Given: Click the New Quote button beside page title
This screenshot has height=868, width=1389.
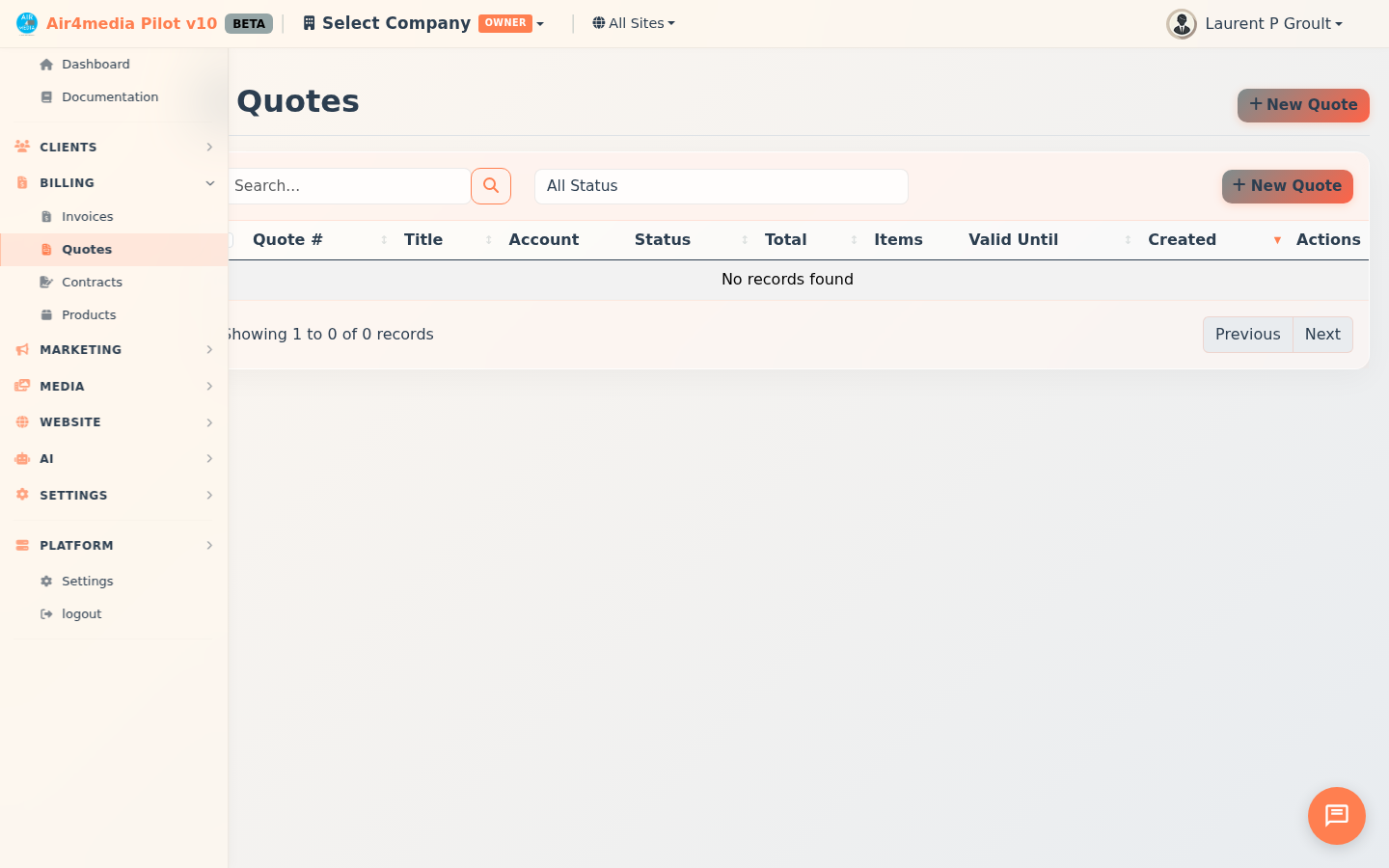Looking at the screenshot, I should (x=1302, y=105).
